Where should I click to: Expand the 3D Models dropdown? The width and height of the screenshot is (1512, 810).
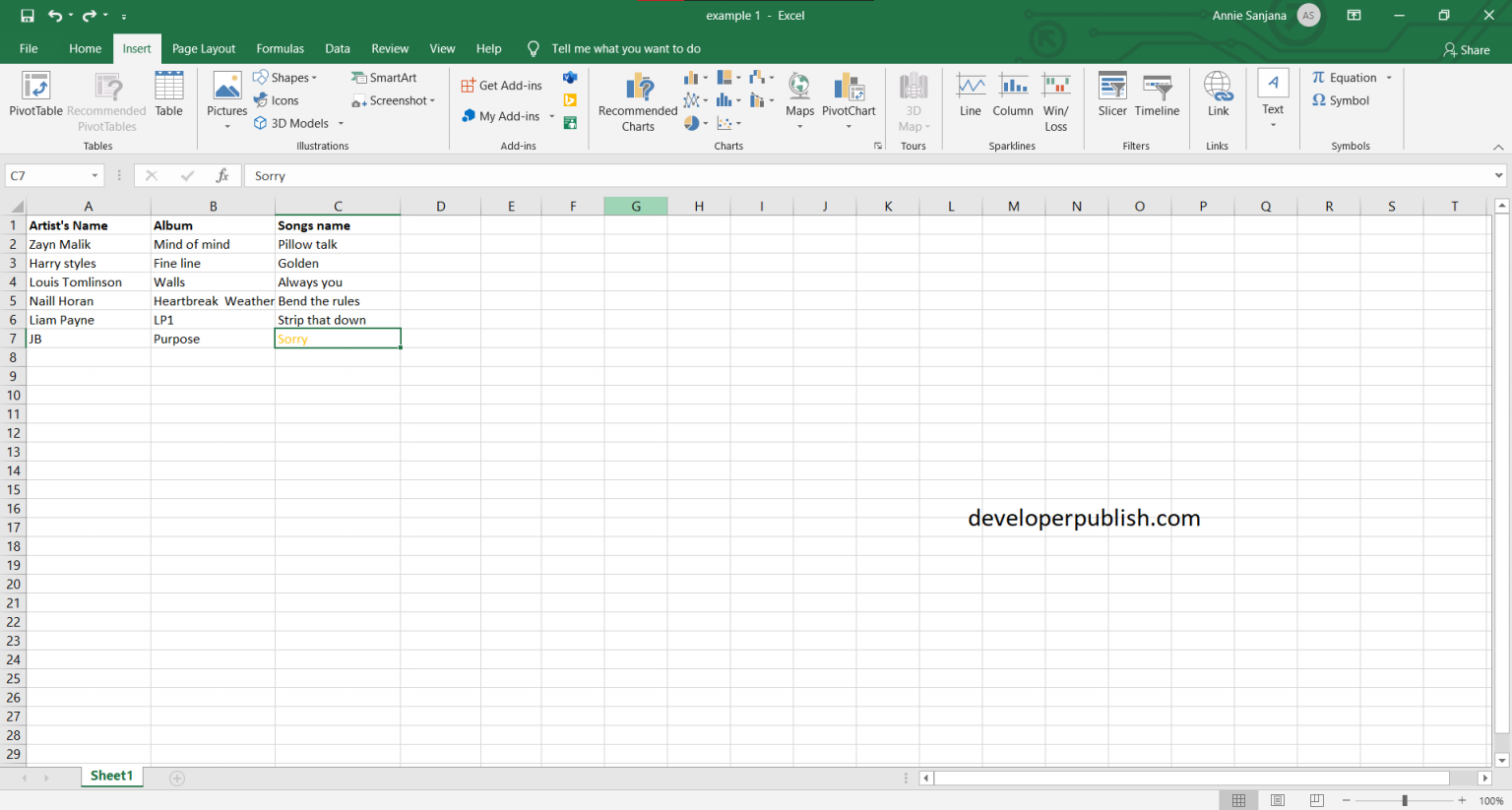click(340, 123)
